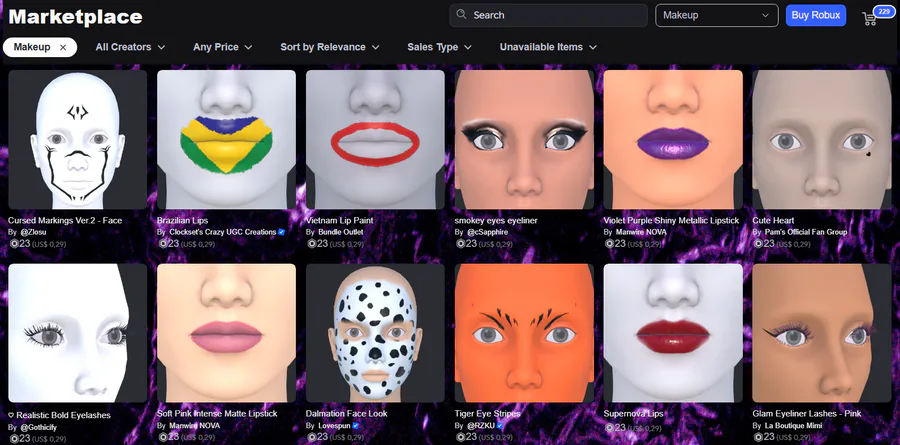The image size is (900, 445).
Task: Open the Cute Heart item thumbnail
Action: click(822, 140)
